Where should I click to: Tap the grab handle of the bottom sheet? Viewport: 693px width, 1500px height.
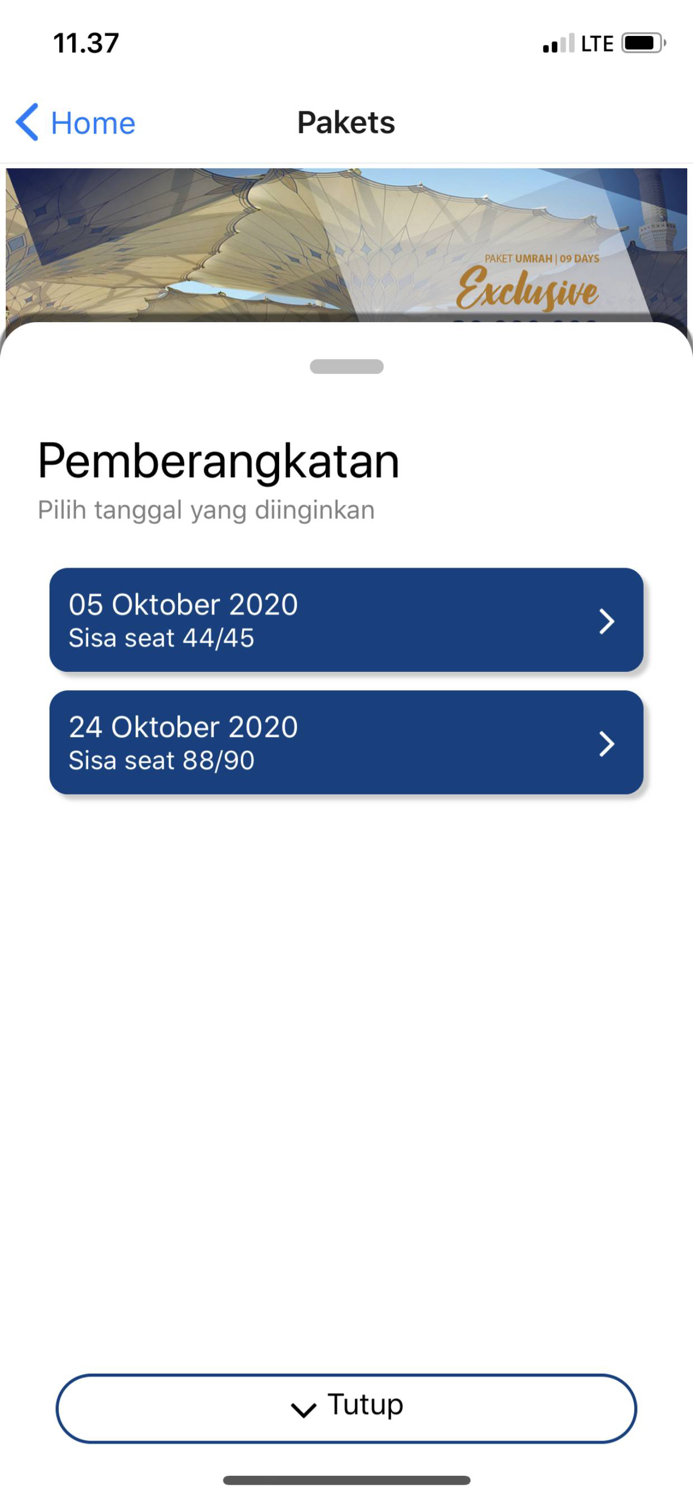[x=346, y=366]
